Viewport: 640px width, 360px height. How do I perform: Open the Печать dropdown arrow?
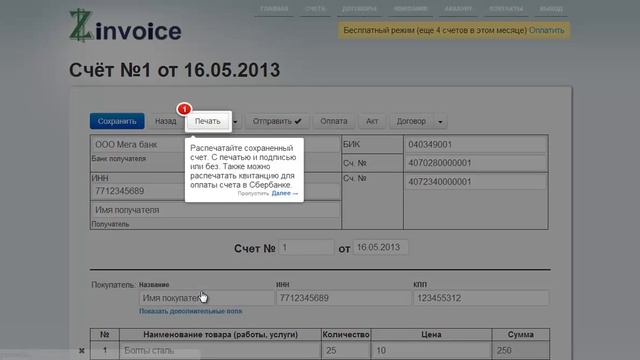235,122
